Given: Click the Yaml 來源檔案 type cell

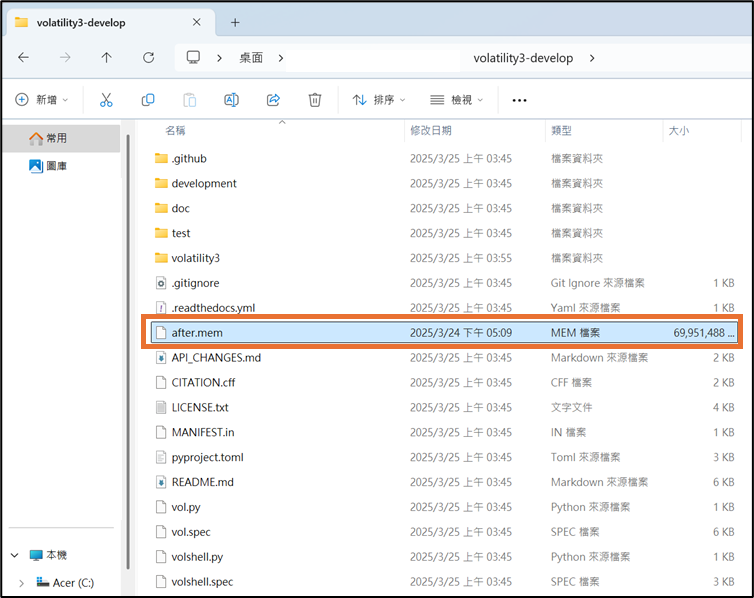Looking at the screenshot, I should pyautogui.click(x=585, y=308).
